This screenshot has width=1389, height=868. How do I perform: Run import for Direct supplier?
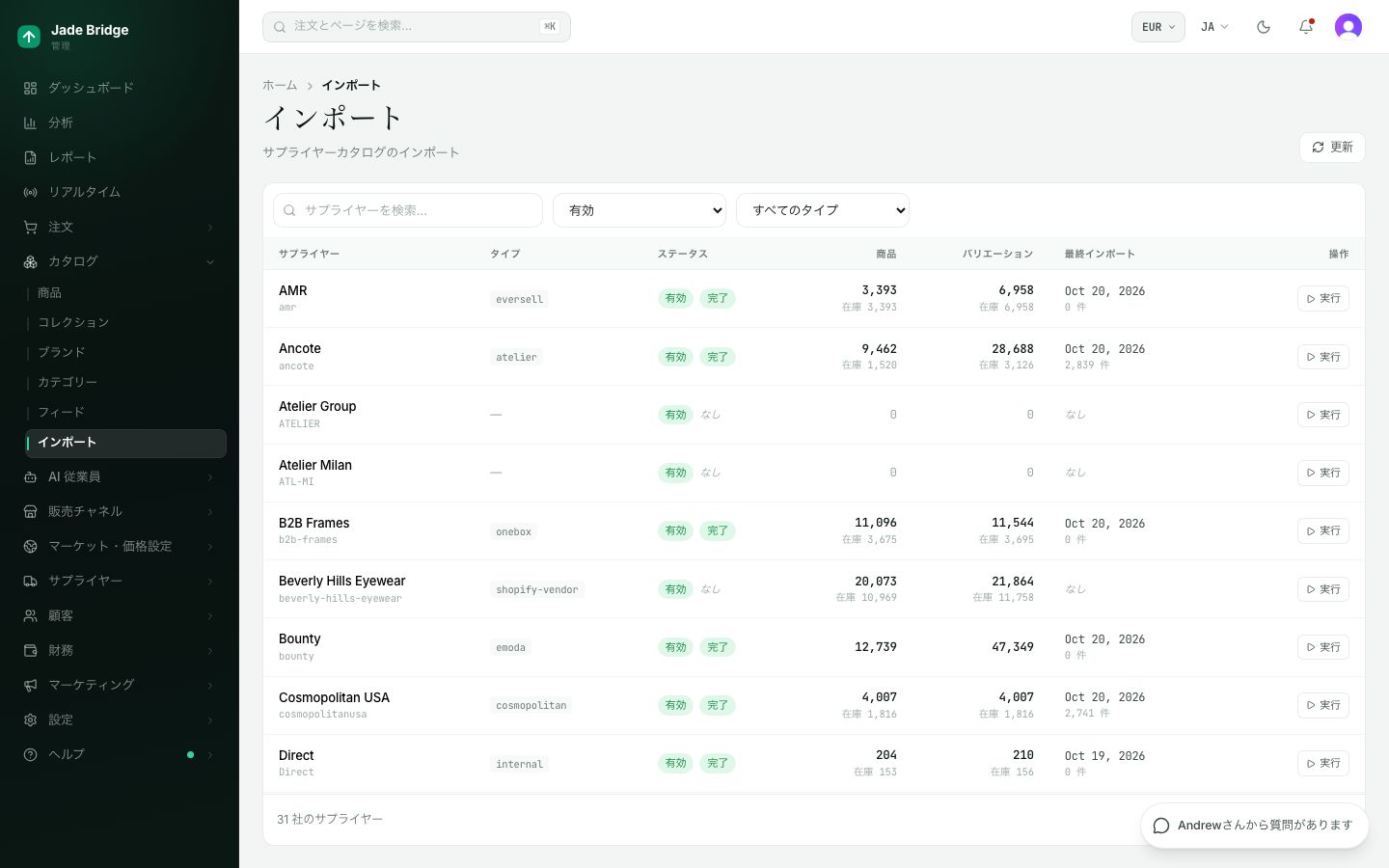1323,763
